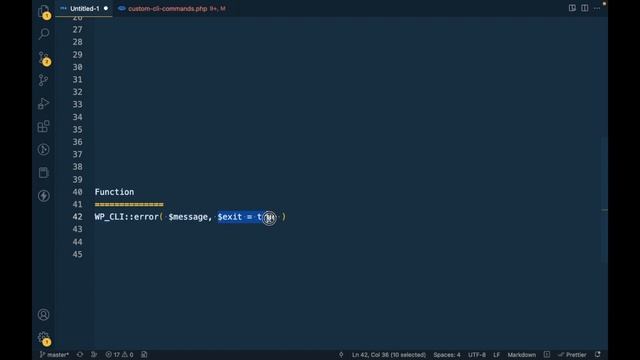The width and height of the screenshot is (640, 360).
Task: Open the Extensions view
Action: [x=44, y=127]
